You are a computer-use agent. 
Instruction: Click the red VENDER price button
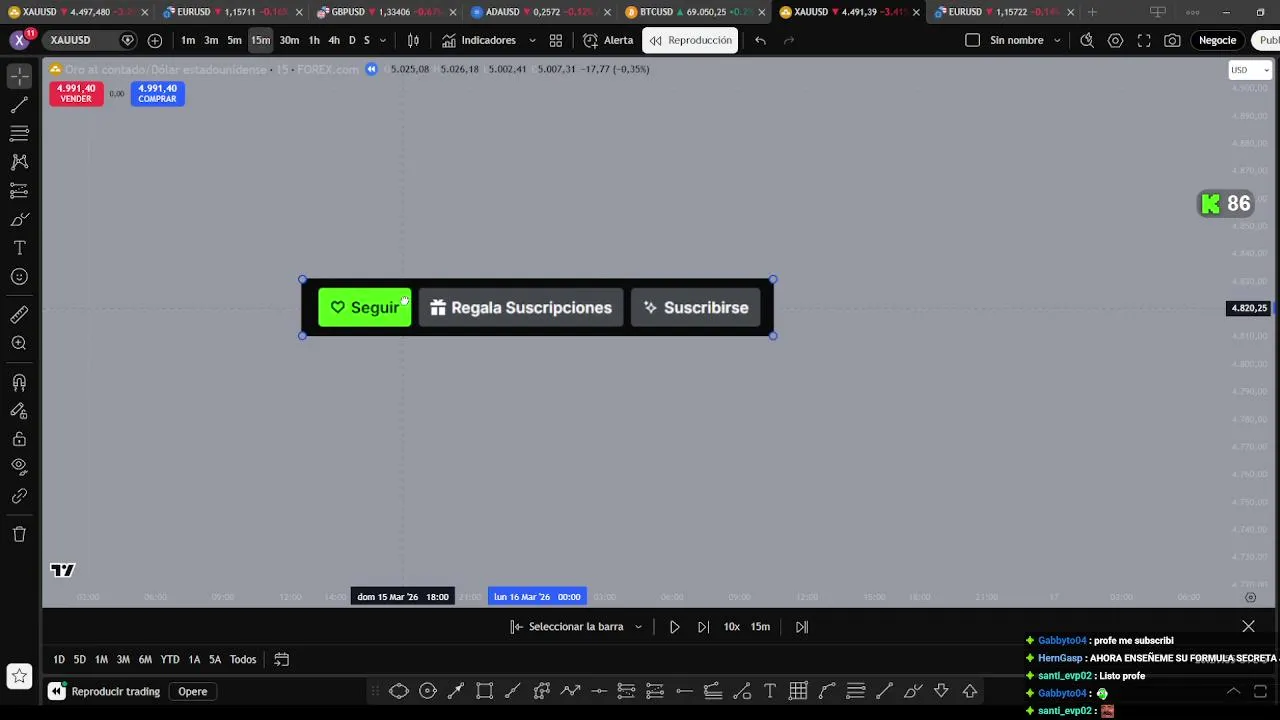pos(76,93)
